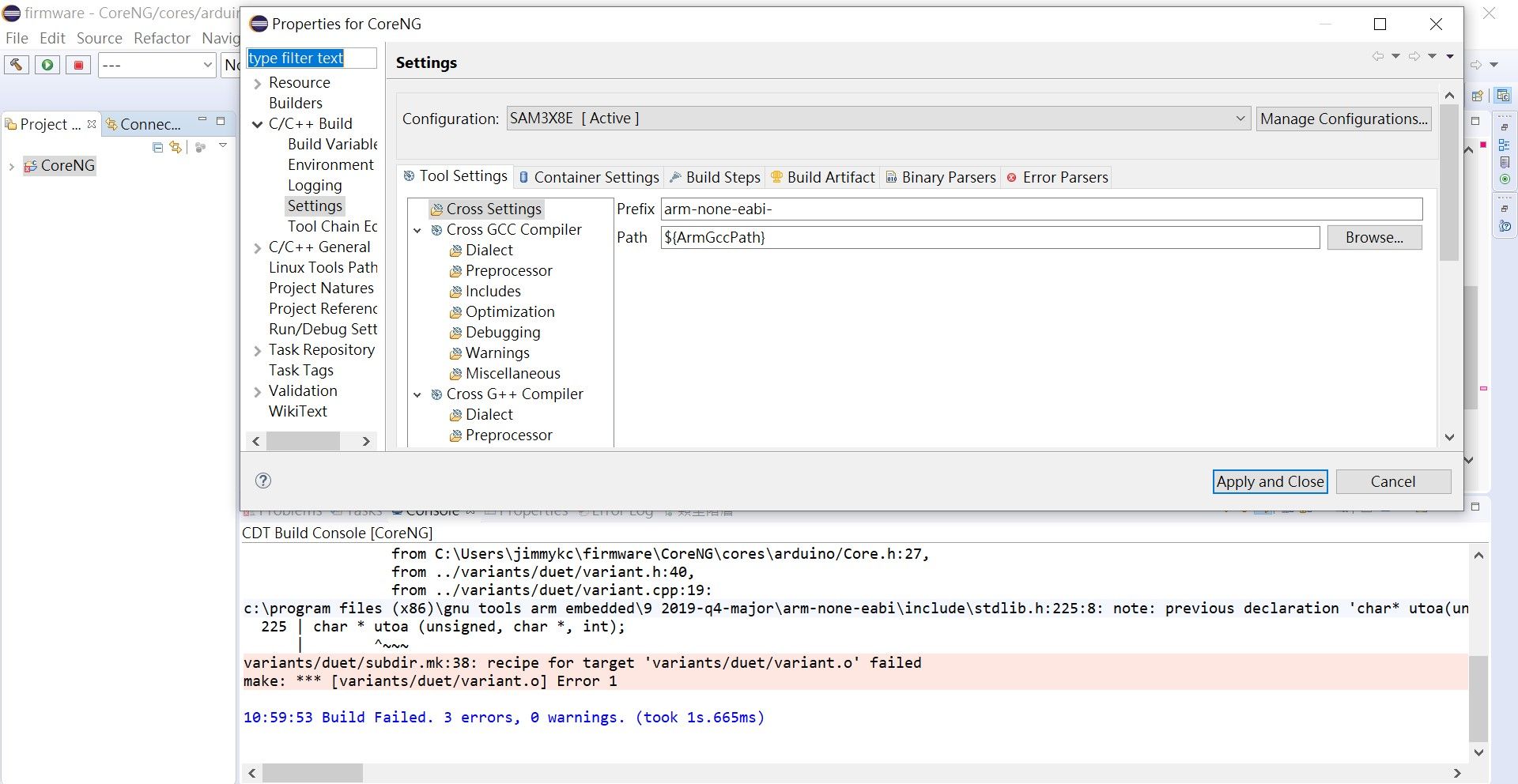Expand the Validation node
The width and height of the screenshot is (1518, 784).
tap(258, 391)
